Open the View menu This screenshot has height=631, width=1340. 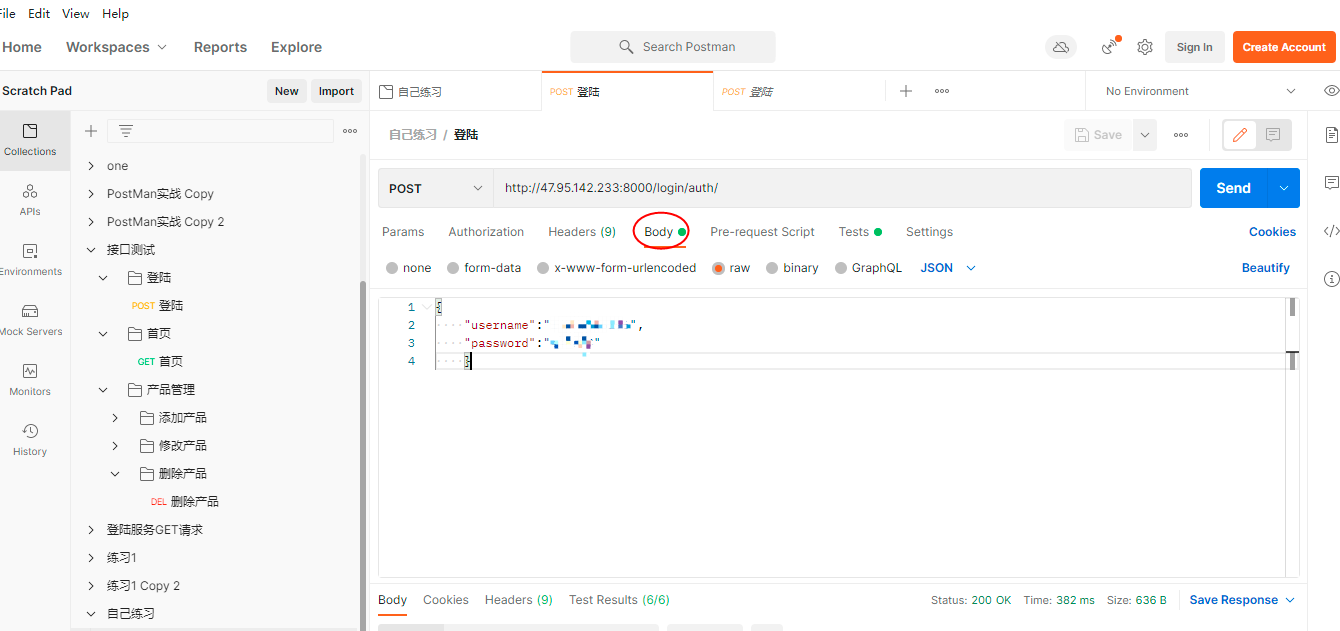76,14
